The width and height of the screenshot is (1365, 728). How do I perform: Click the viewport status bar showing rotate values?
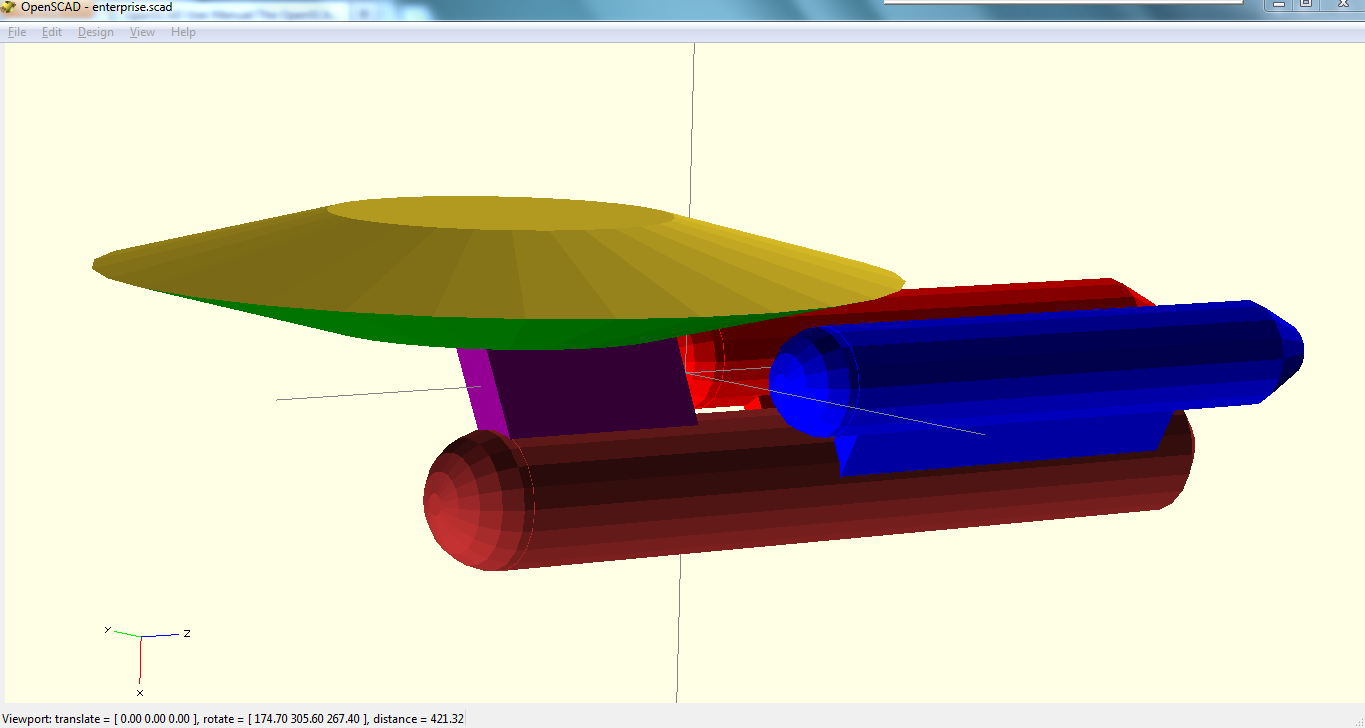coord(230,717)
